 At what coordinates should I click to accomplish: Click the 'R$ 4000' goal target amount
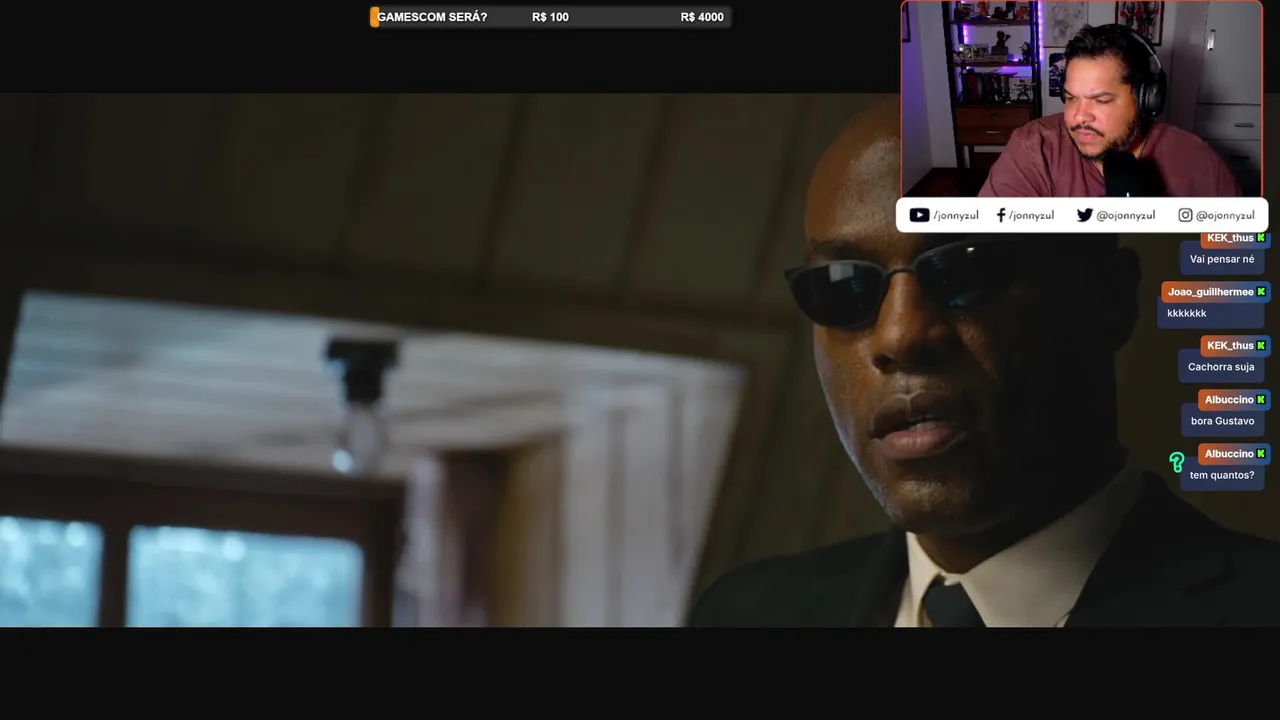click(702, 17)
